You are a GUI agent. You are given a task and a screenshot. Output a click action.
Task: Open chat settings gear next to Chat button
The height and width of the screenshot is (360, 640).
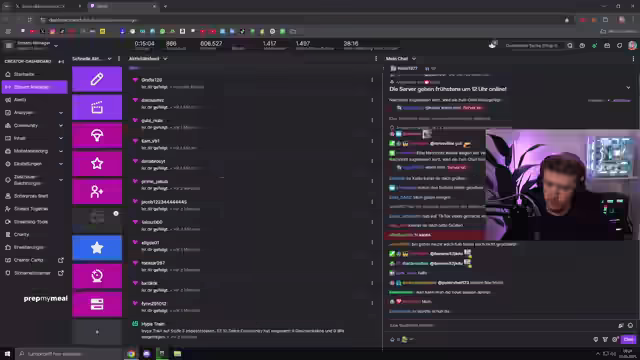pos(615,340)
